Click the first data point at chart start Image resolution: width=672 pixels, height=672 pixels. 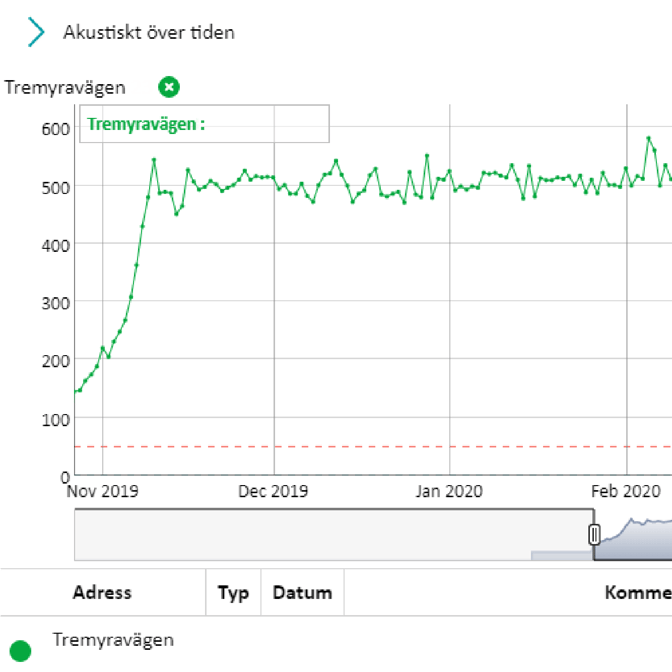pos(76,391)
